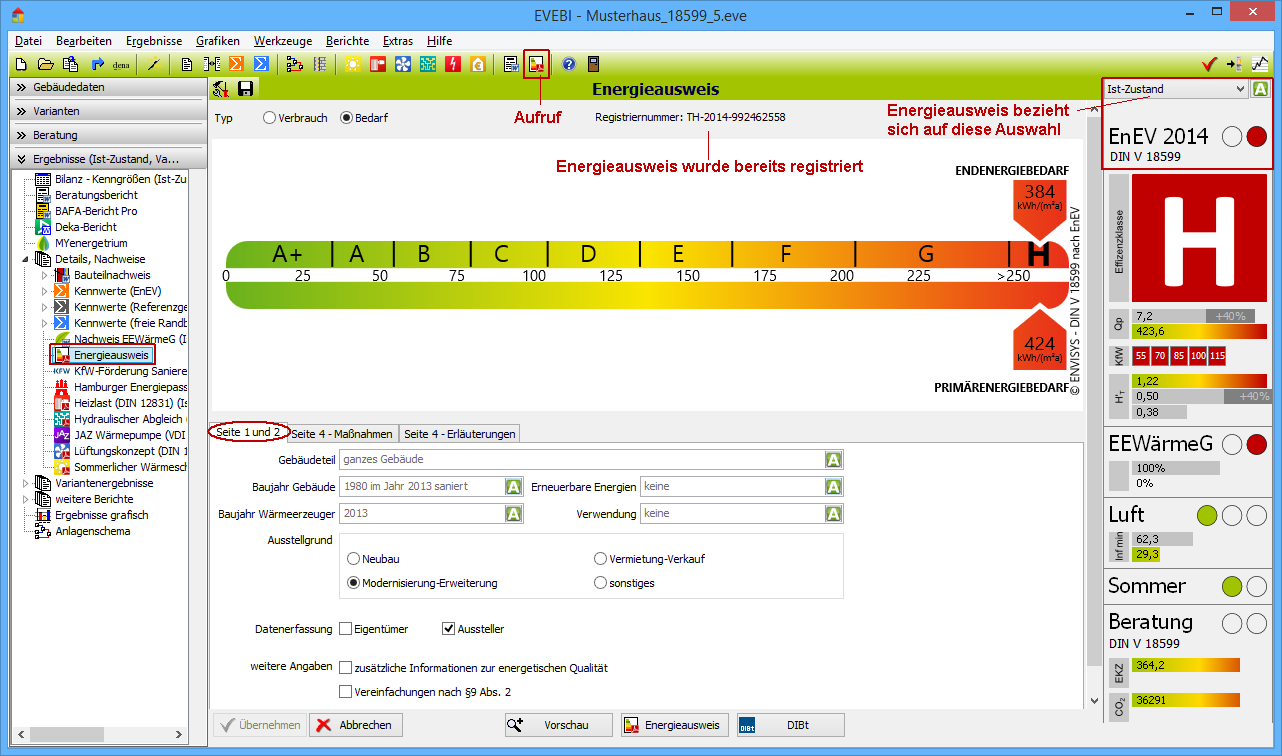The image size is (1282, 756).
Task: Enable zusätzliche Informationen zur energetischen Qualität
Action: coord(345,668)
